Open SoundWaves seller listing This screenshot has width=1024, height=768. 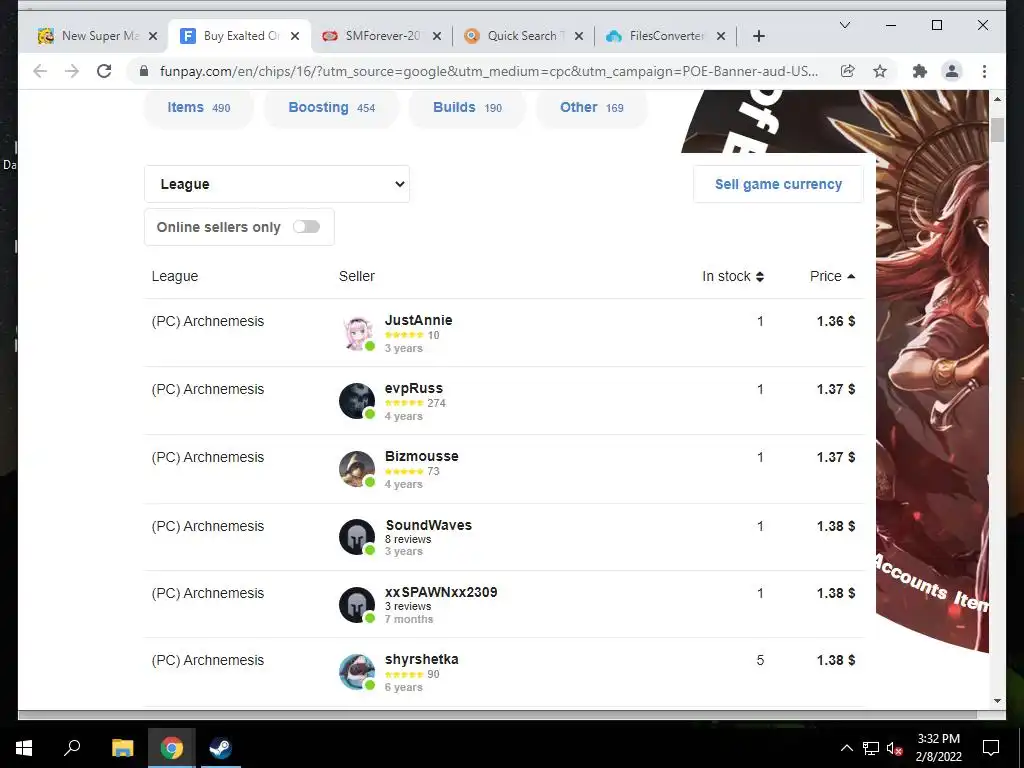pos(504,537)
